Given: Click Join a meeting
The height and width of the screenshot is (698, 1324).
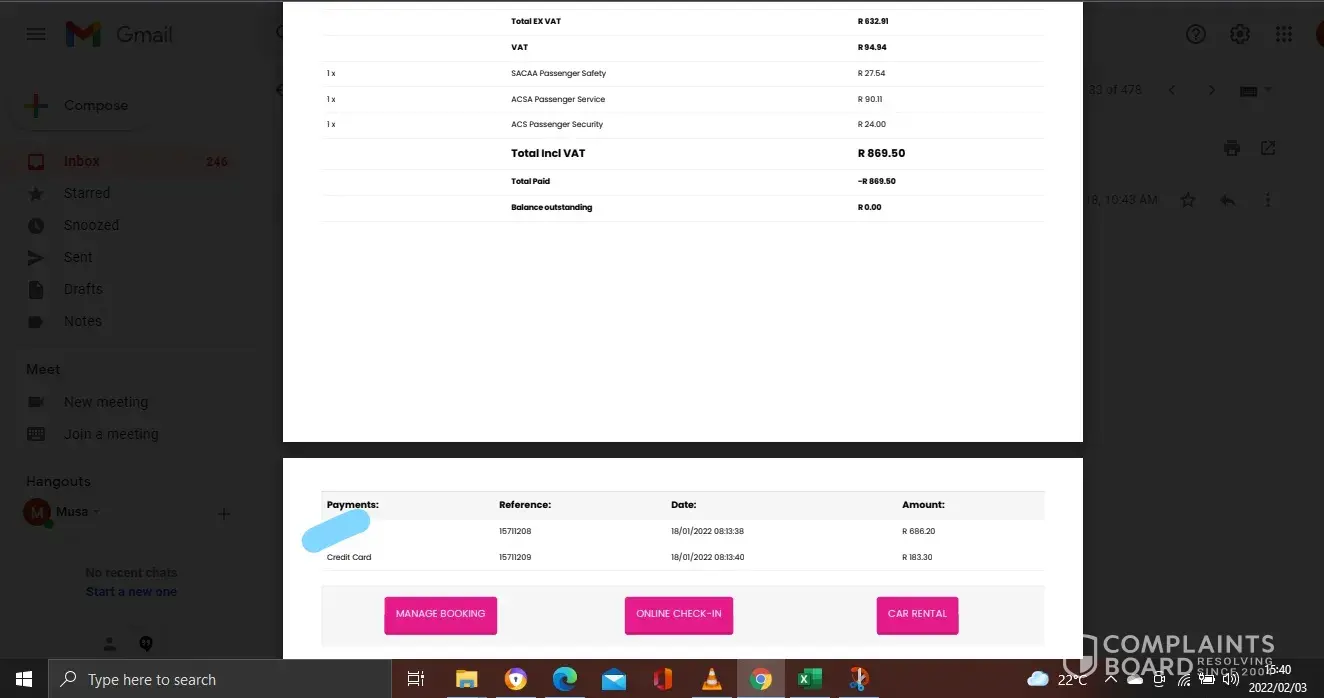Looking at the screenshot, I should coord(110,434).
